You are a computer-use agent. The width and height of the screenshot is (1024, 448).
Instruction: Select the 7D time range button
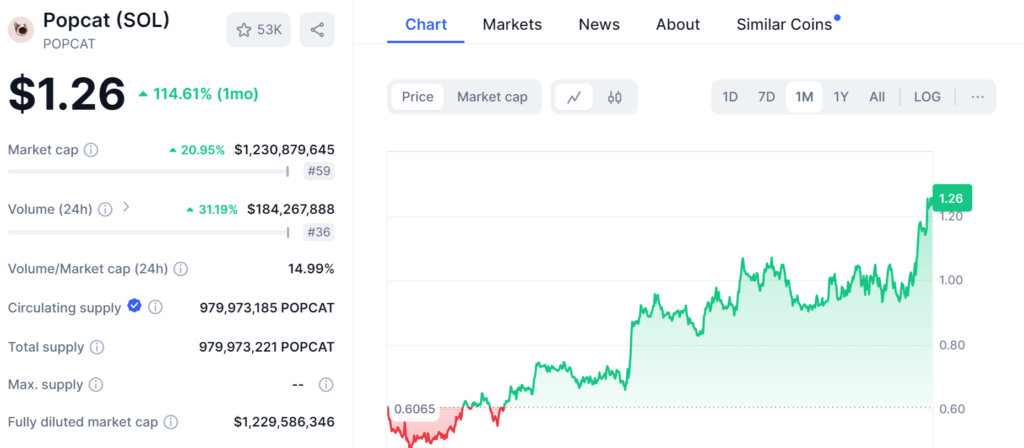pos(766,97)
